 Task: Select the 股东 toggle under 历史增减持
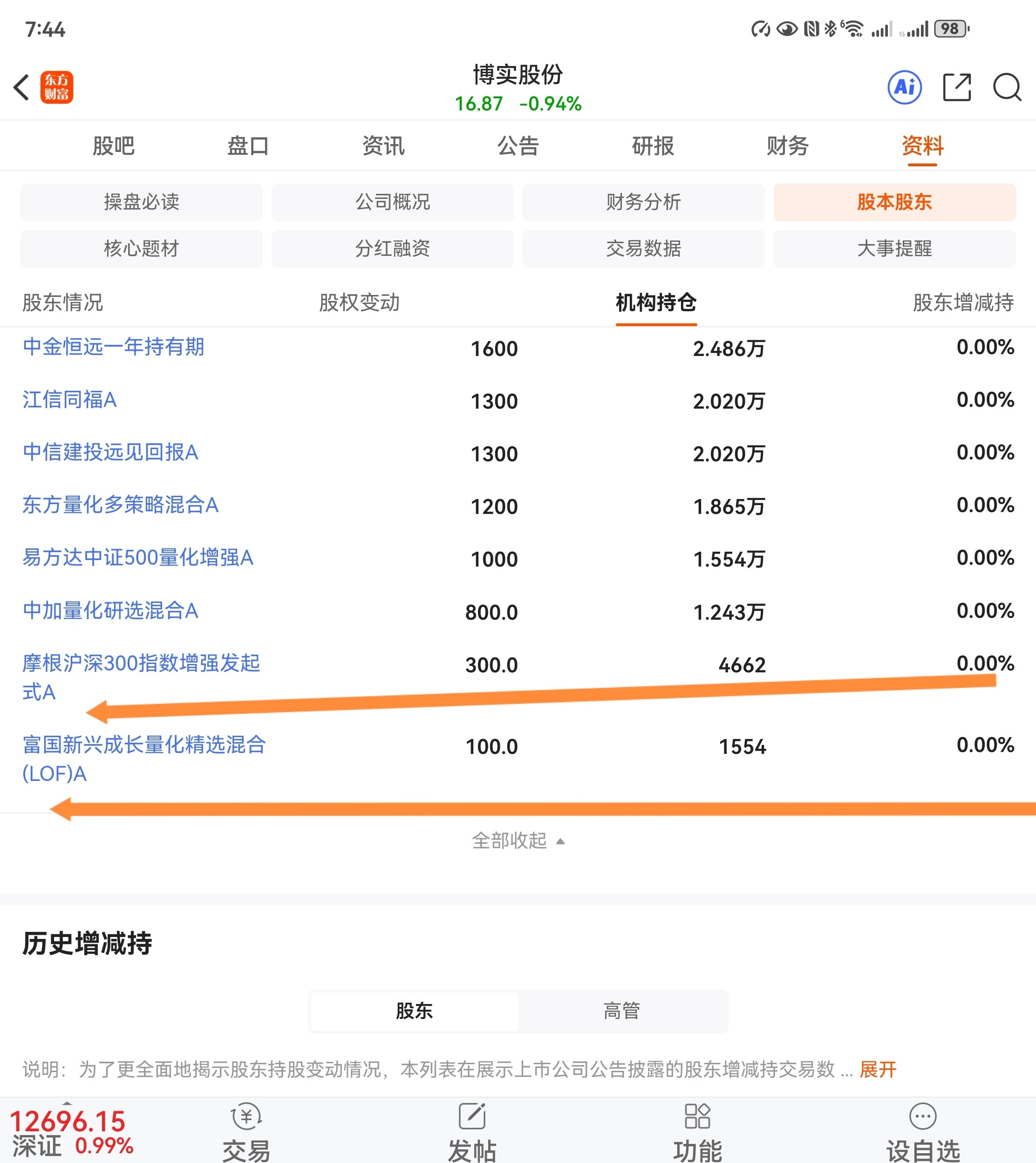415,1011
